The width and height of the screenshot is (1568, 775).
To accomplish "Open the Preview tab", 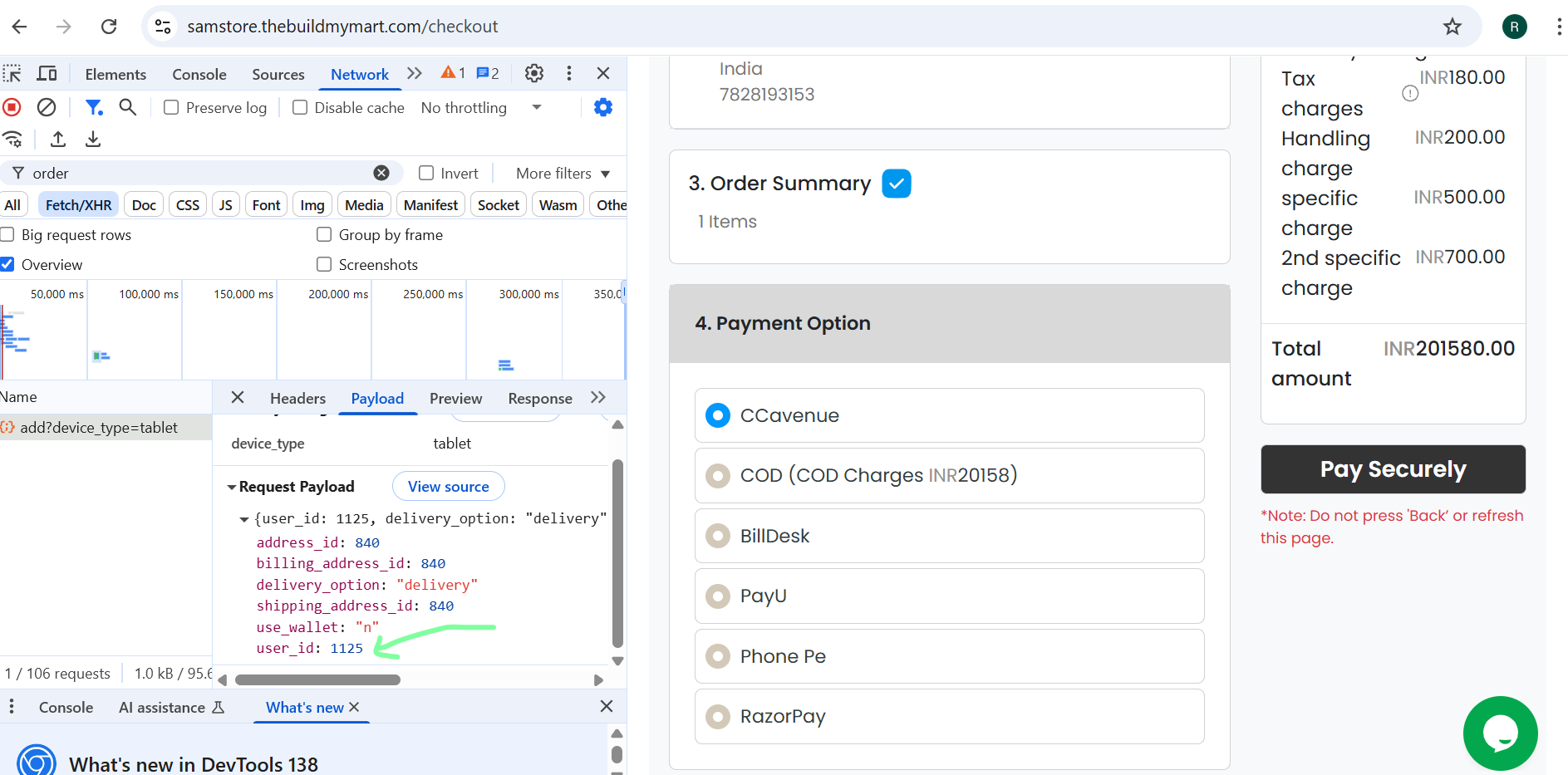I will pyautogui.click(x=455, y=398).
